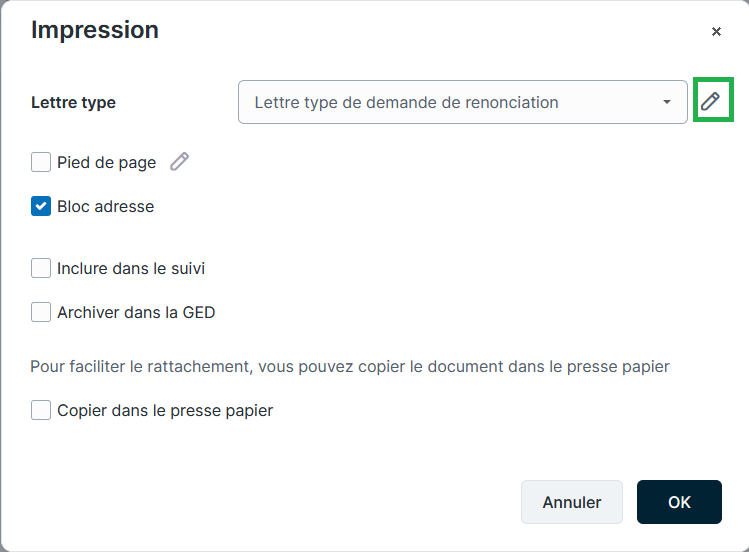This screenshot has height=552, width=749.
Task: Click the 'Archiver dans la GED' label text
Action: pyautogui.click(x=136, y=312)
